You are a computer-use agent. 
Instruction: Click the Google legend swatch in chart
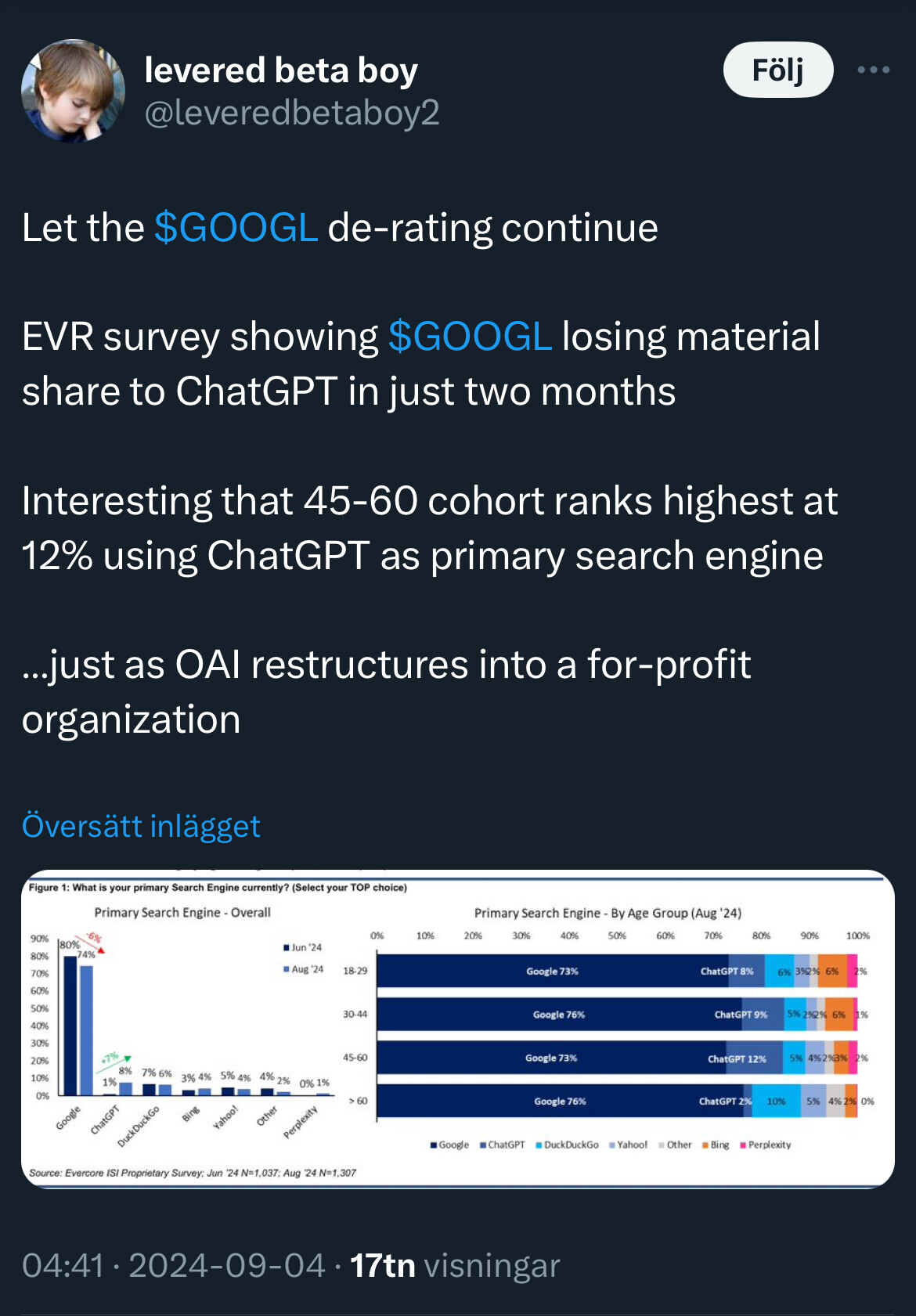click(434, 1145)
